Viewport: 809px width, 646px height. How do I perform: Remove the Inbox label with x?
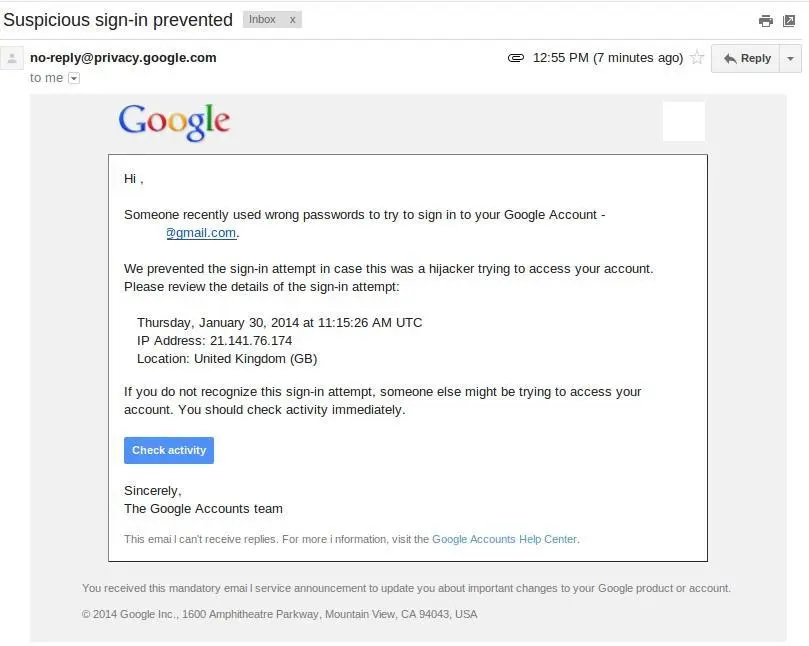tap(293, 20)
